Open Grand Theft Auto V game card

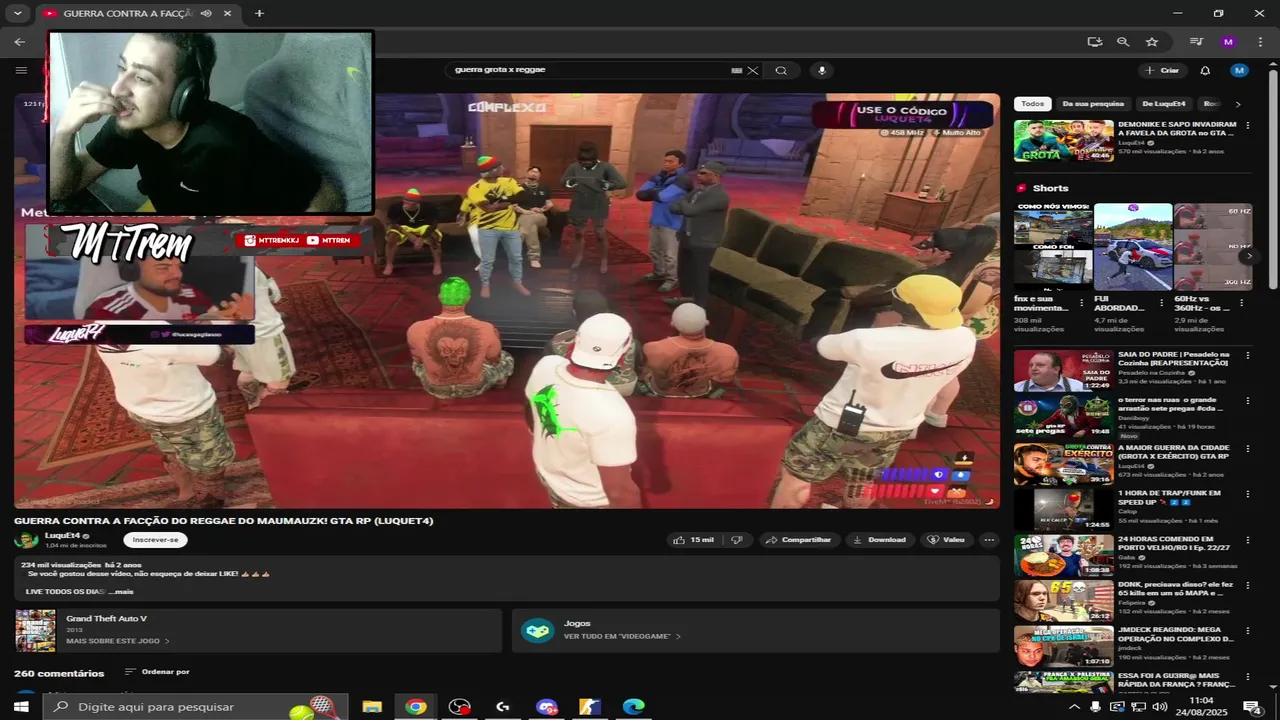258,630
